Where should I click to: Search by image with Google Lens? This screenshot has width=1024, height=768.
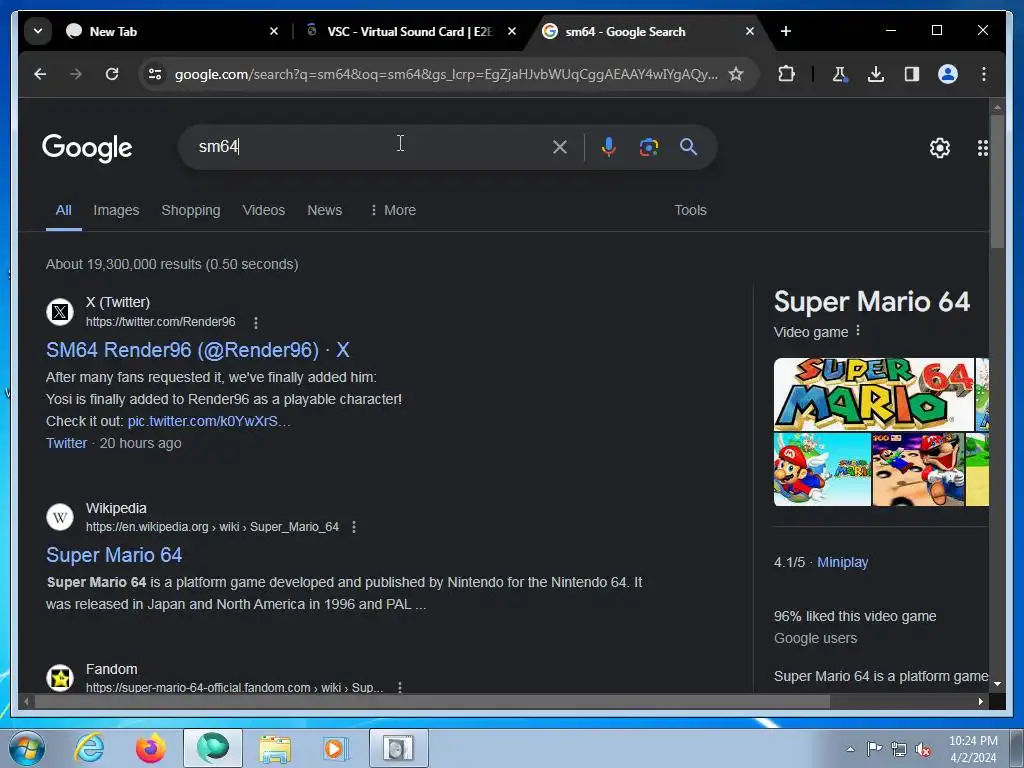click(x=648, y=147)
